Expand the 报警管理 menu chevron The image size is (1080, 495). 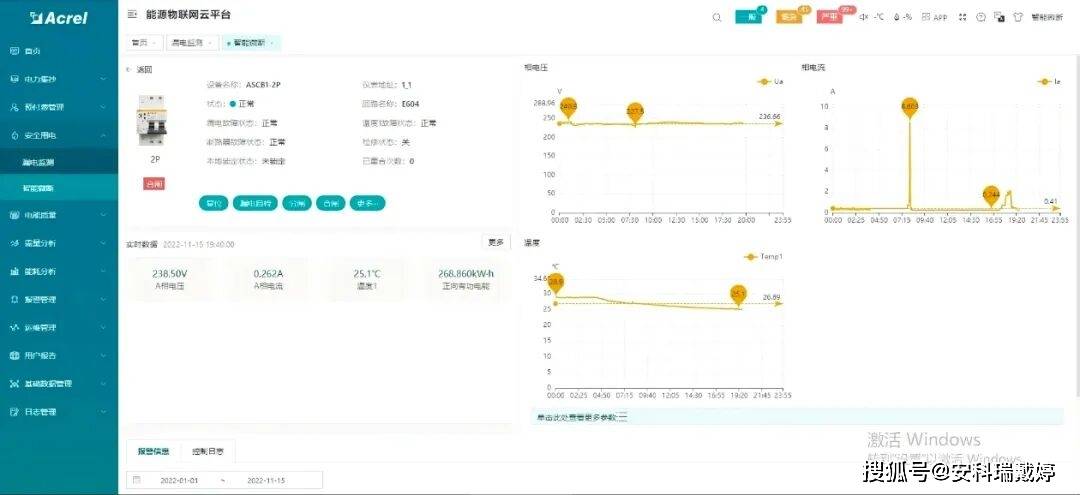[x=103, y=299]
